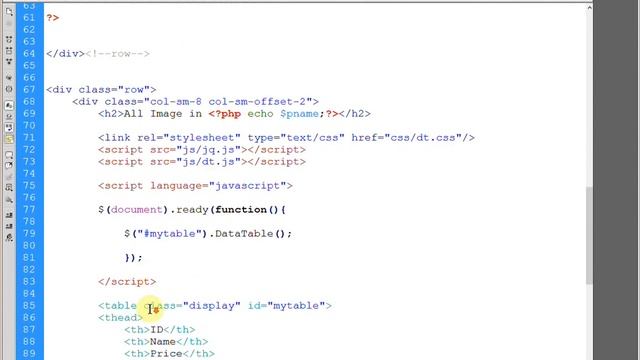
Task: Click "echo" keyword on line 69
Action: [260, 114]
